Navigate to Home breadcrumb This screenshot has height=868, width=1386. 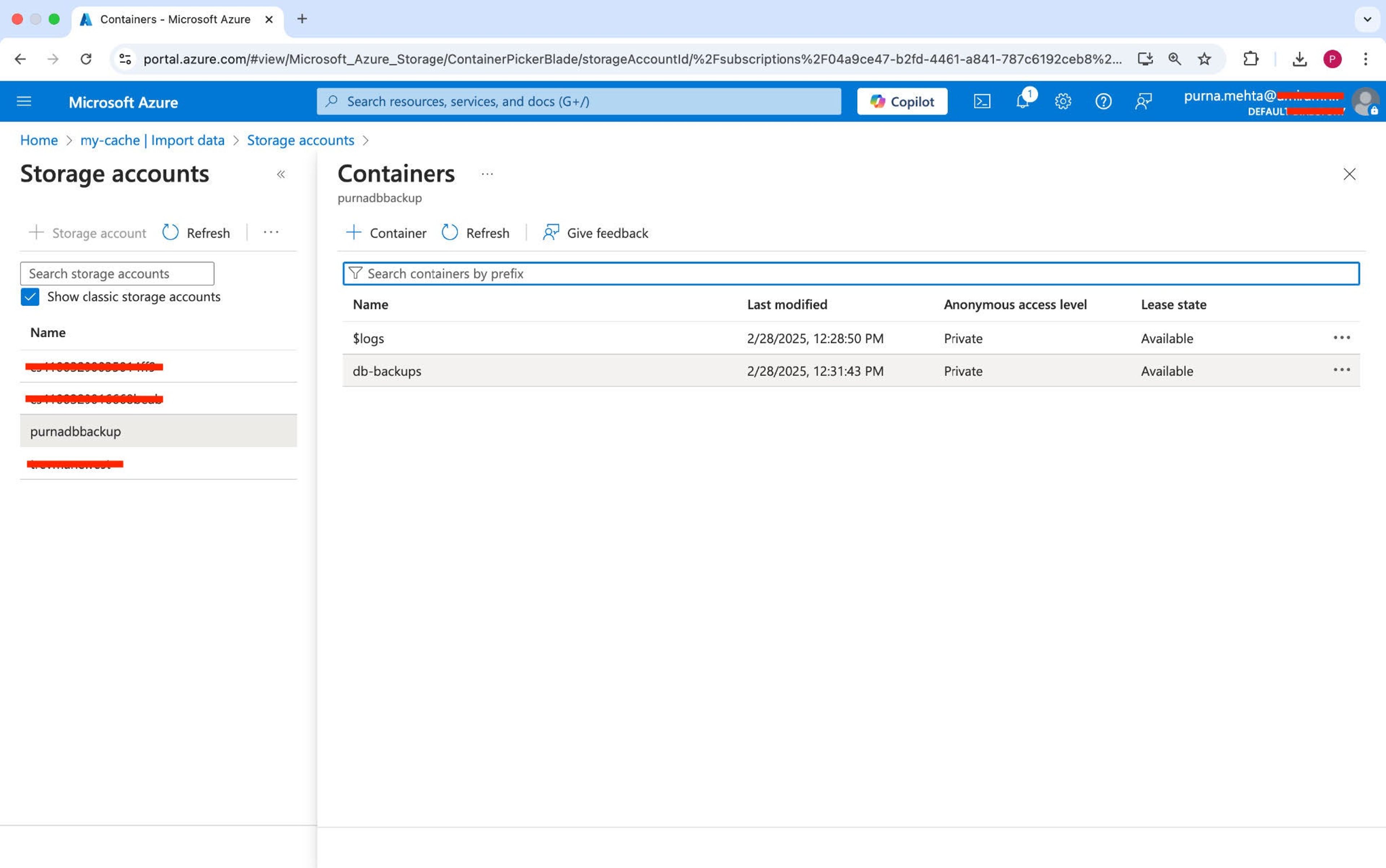pos(39,140)
